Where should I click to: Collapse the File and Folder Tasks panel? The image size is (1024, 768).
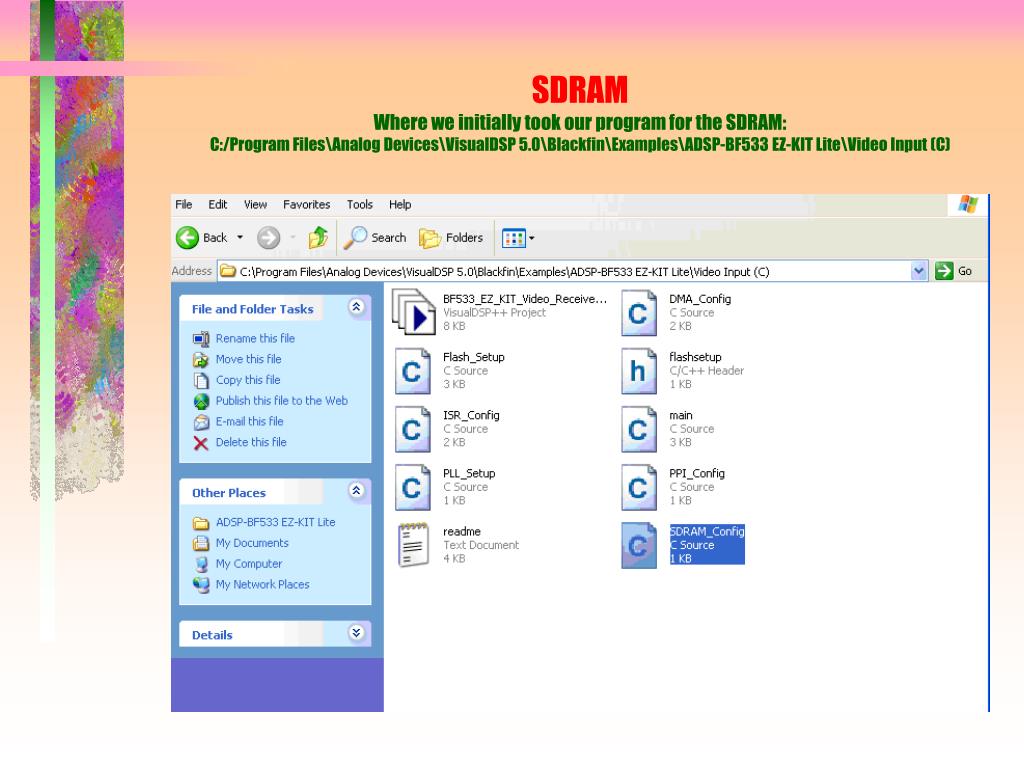coord(357,307)
